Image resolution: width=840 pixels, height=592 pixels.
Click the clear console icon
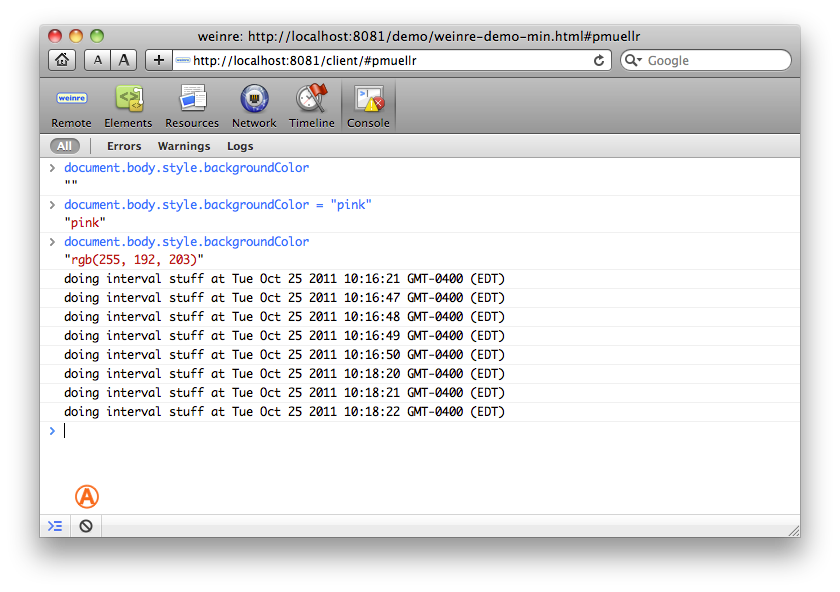click(x=86, y=526)
